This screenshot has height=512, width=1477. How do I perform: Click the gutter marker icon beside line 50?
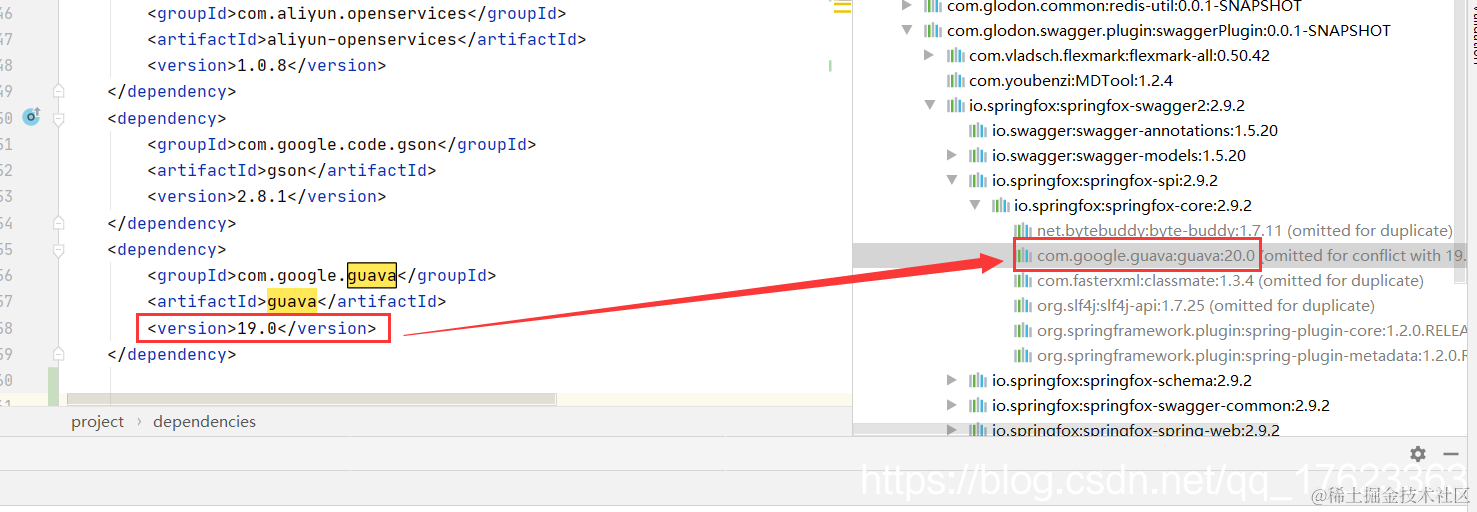pyautogui.click(x=31, y=117)
